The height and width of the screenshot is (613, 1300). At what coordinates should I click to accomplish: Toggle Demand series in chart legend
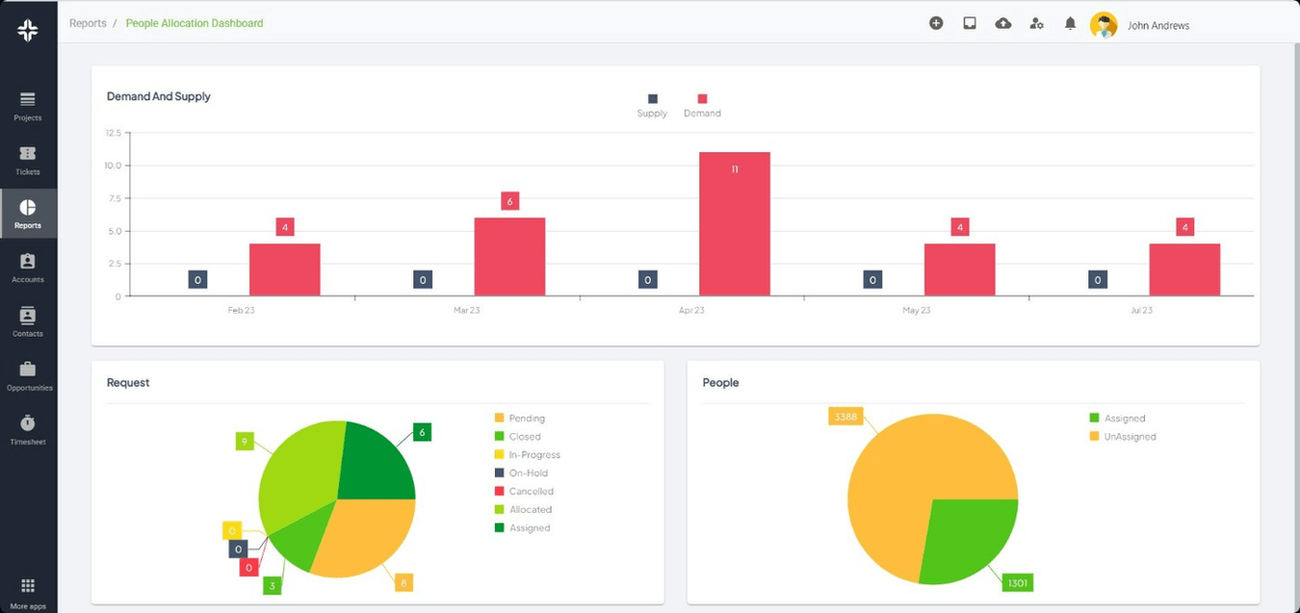point(702,105)
